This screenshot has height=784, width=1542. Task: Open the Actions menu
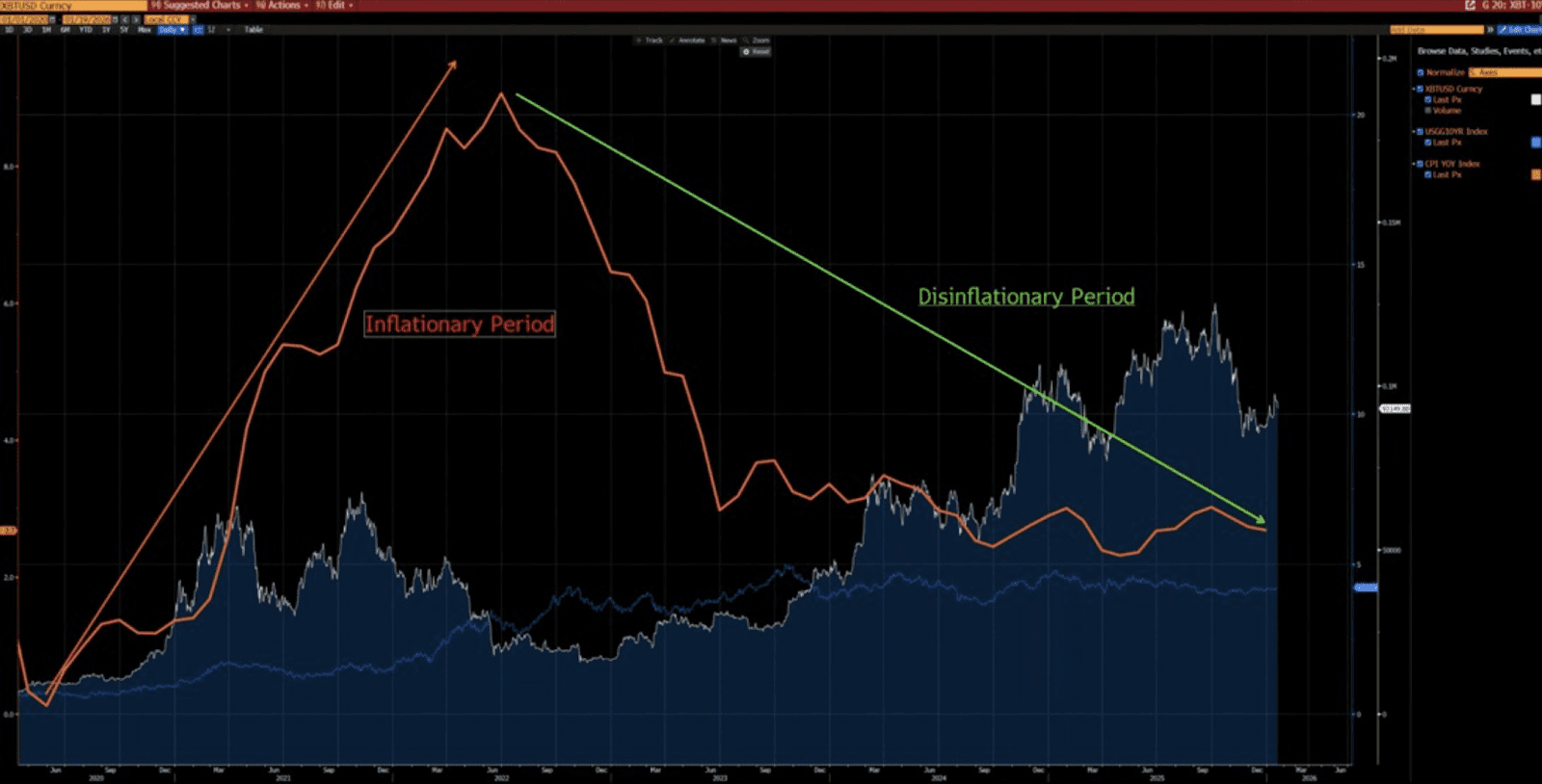[x=282, y=5]
